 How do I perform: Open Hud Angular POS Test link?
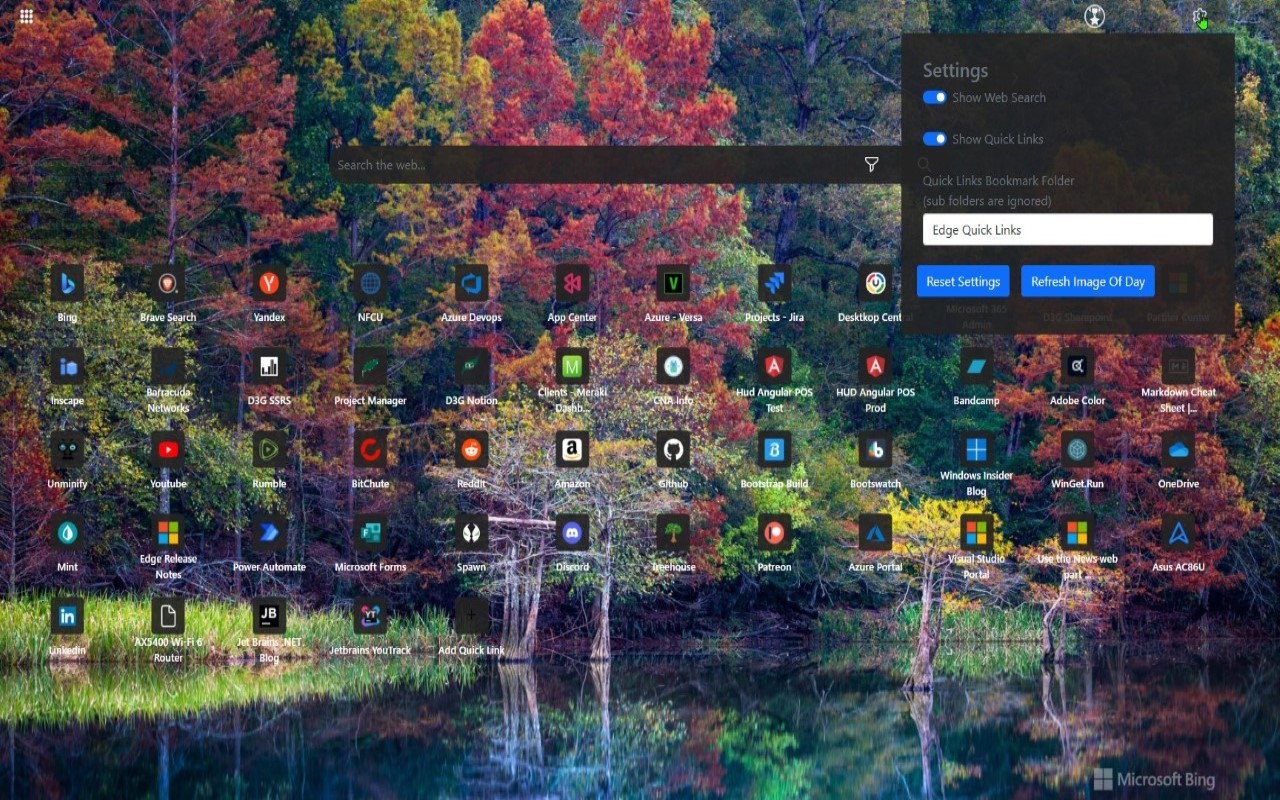[x=774, y=366]
